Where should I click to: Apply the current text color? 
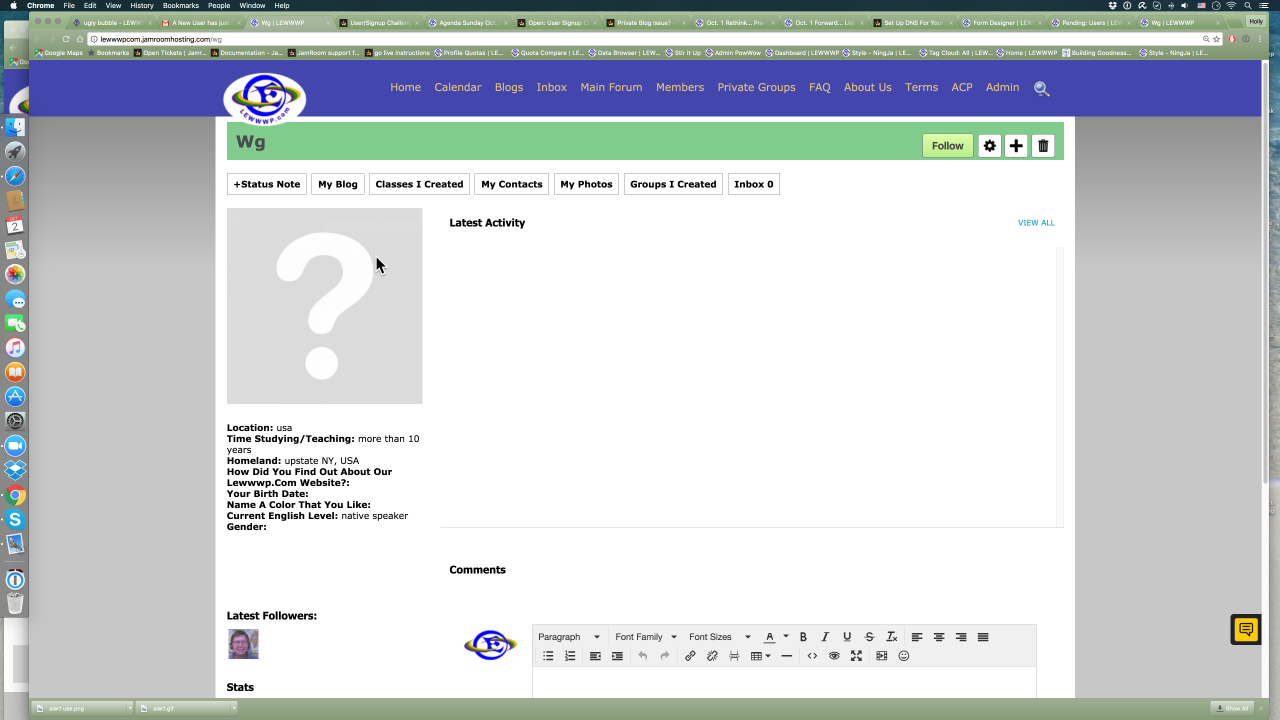(769, 637)
